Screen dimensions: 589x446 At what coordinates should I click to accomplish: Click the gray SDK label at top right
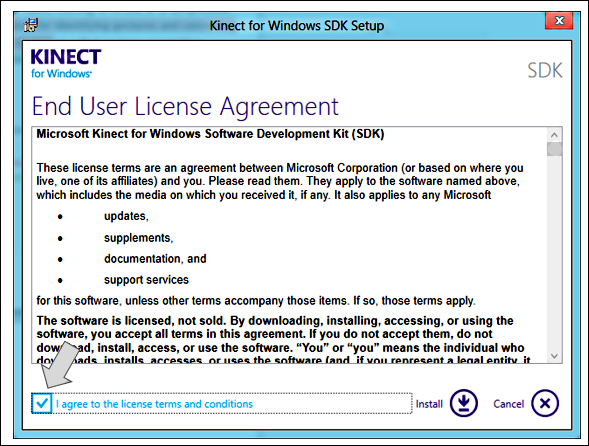coord(545,70)
